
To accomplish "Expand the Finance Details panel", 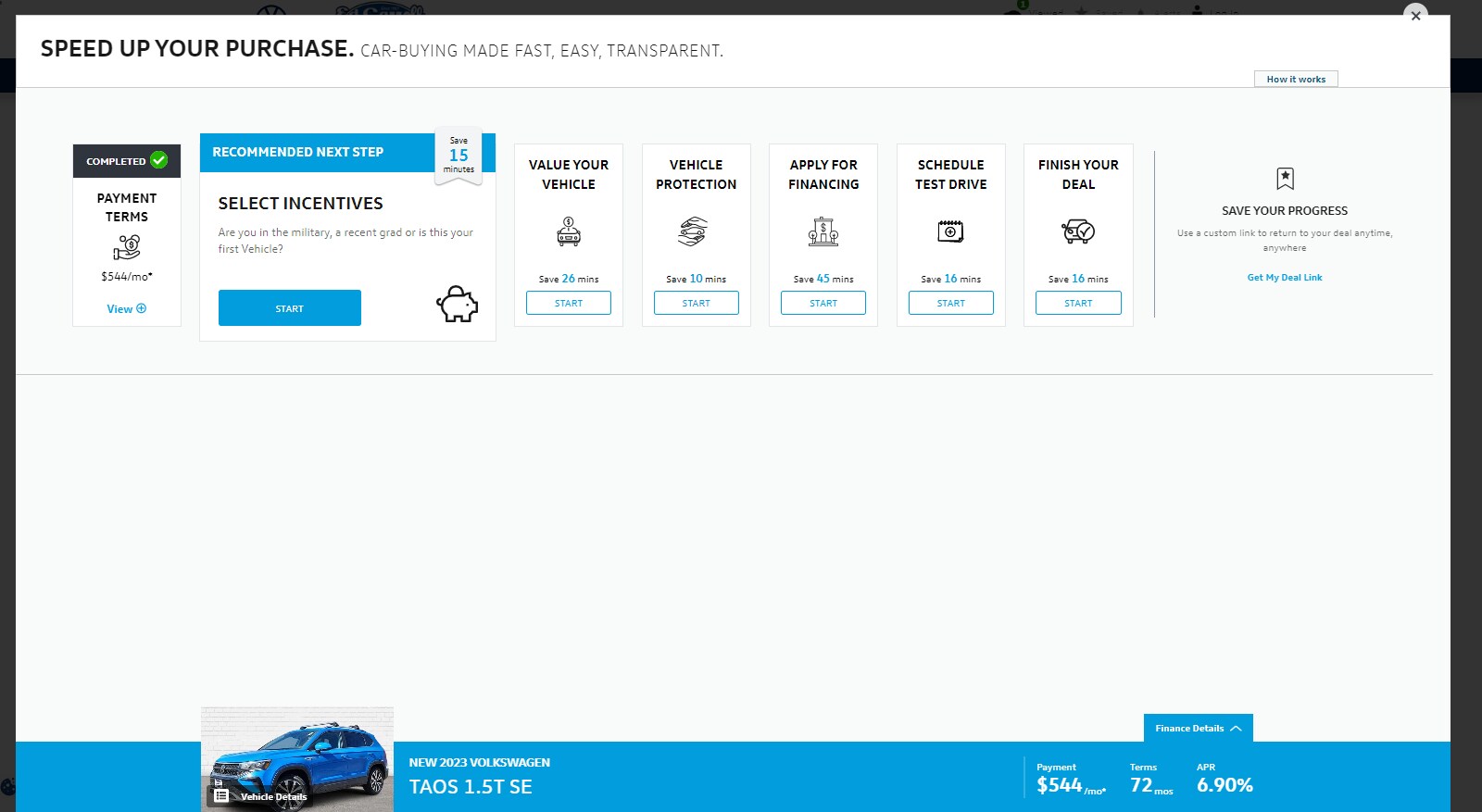I will tap(1199, 728).
